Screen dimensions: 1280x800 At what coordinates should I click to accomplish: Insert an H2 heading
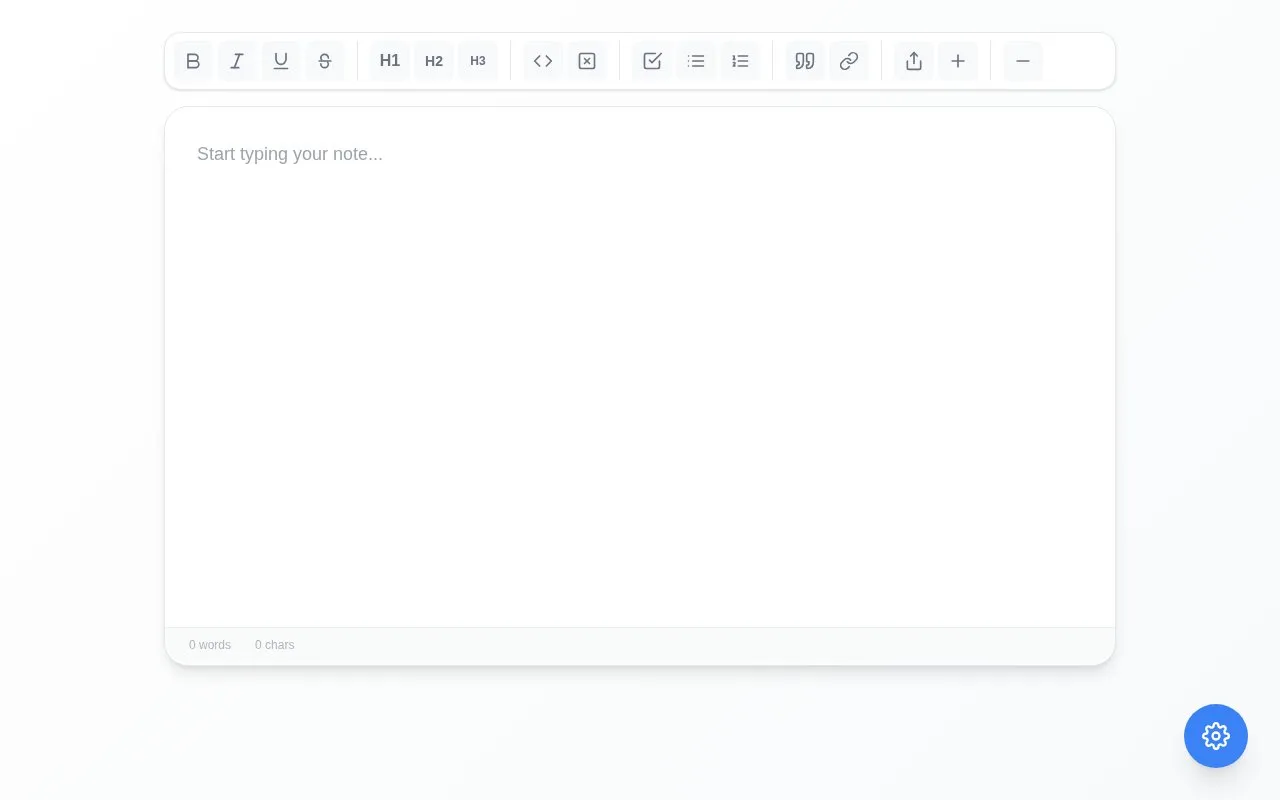434,61
